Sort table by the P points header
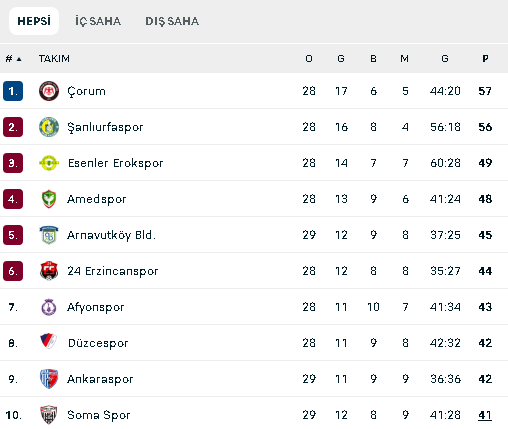508x429 pixels. (485, 59)
